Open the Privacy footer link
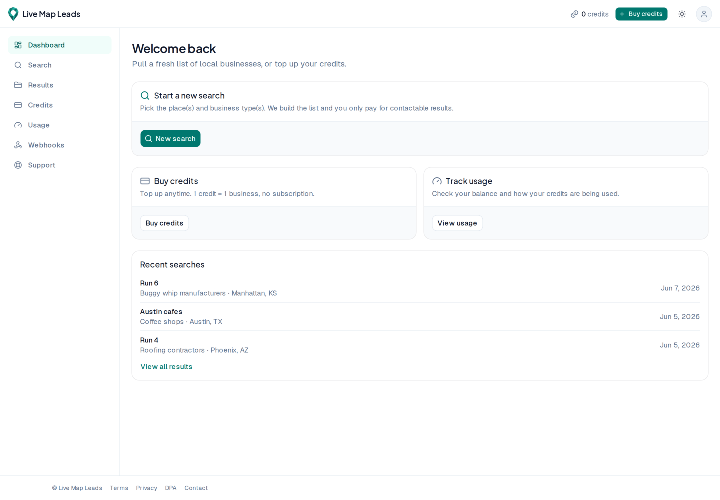This screenshot has width=720, height=500. [x=146, y=488]
